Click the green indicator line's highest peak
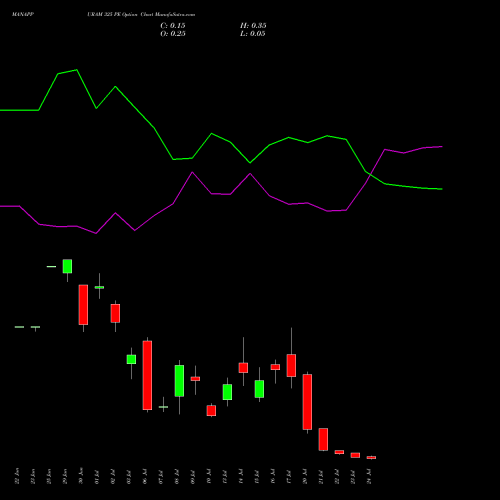The width and height of the screenshot is (500, 500). tap(77, 70)
